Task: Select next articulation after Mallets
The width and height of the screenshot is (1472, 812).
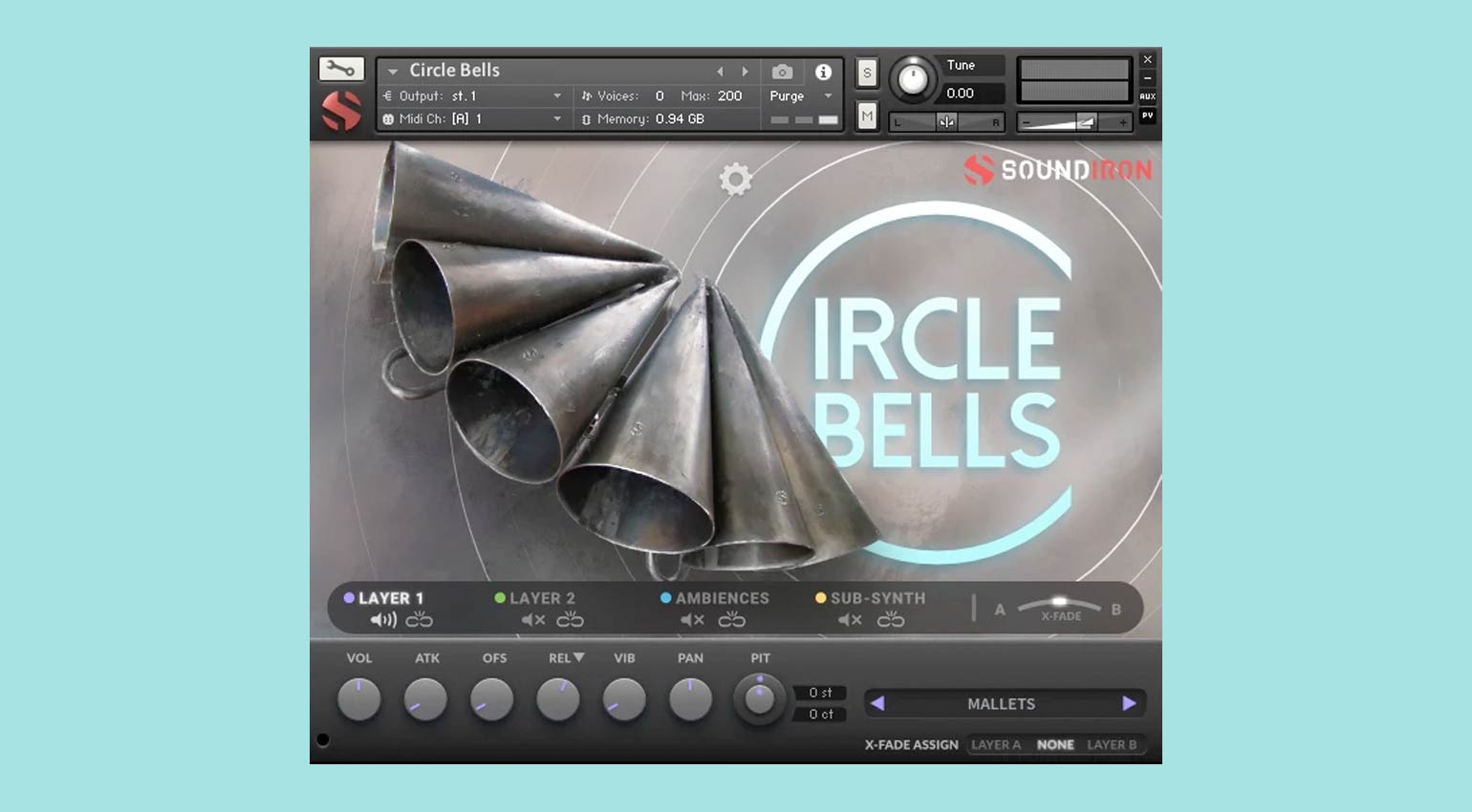Action: (1129, 703)
